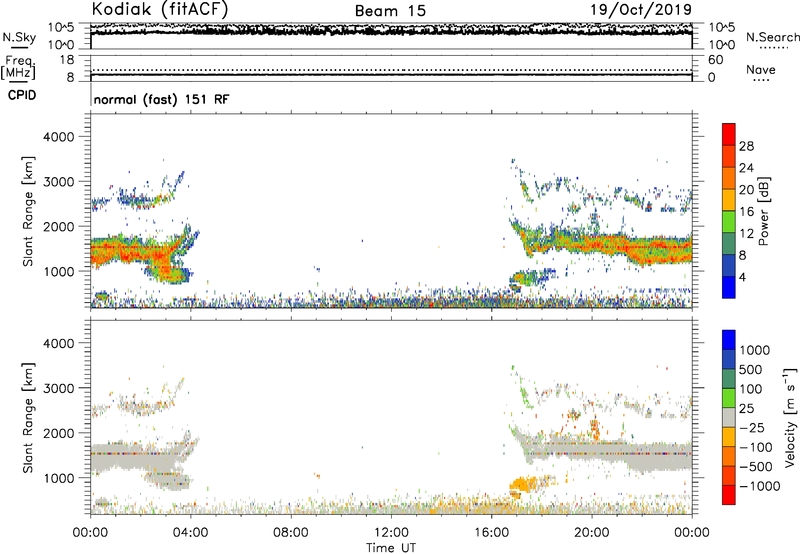Screen dimensions: 800x554
Task: Click the light green segment of the power colorbar
Action: point(729,222)
